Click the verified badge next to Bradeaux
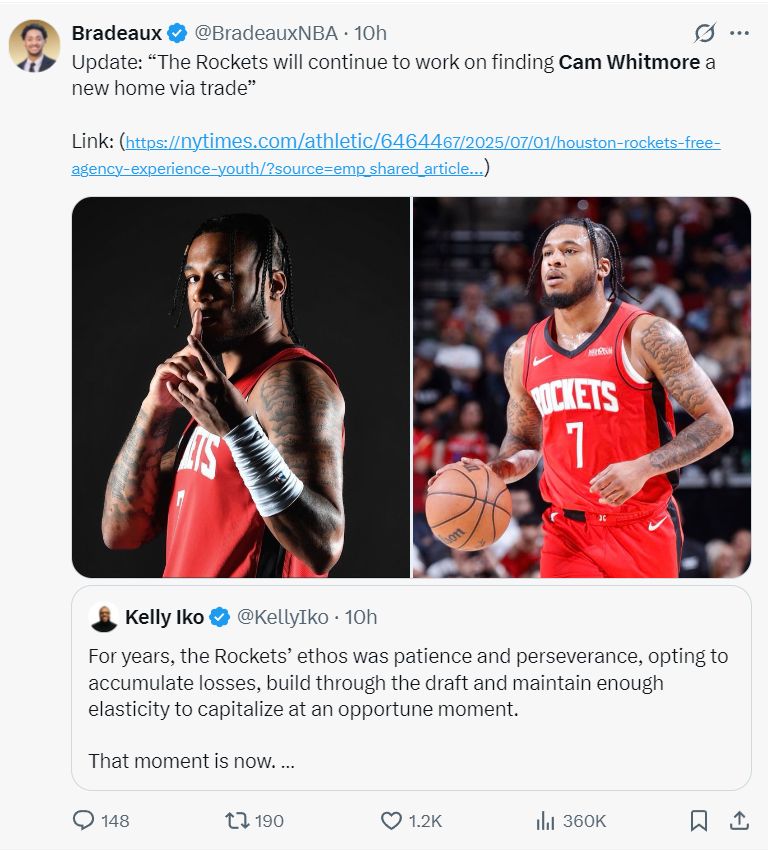The width and height of the screenshot is (768, 852). pos(177,33)
